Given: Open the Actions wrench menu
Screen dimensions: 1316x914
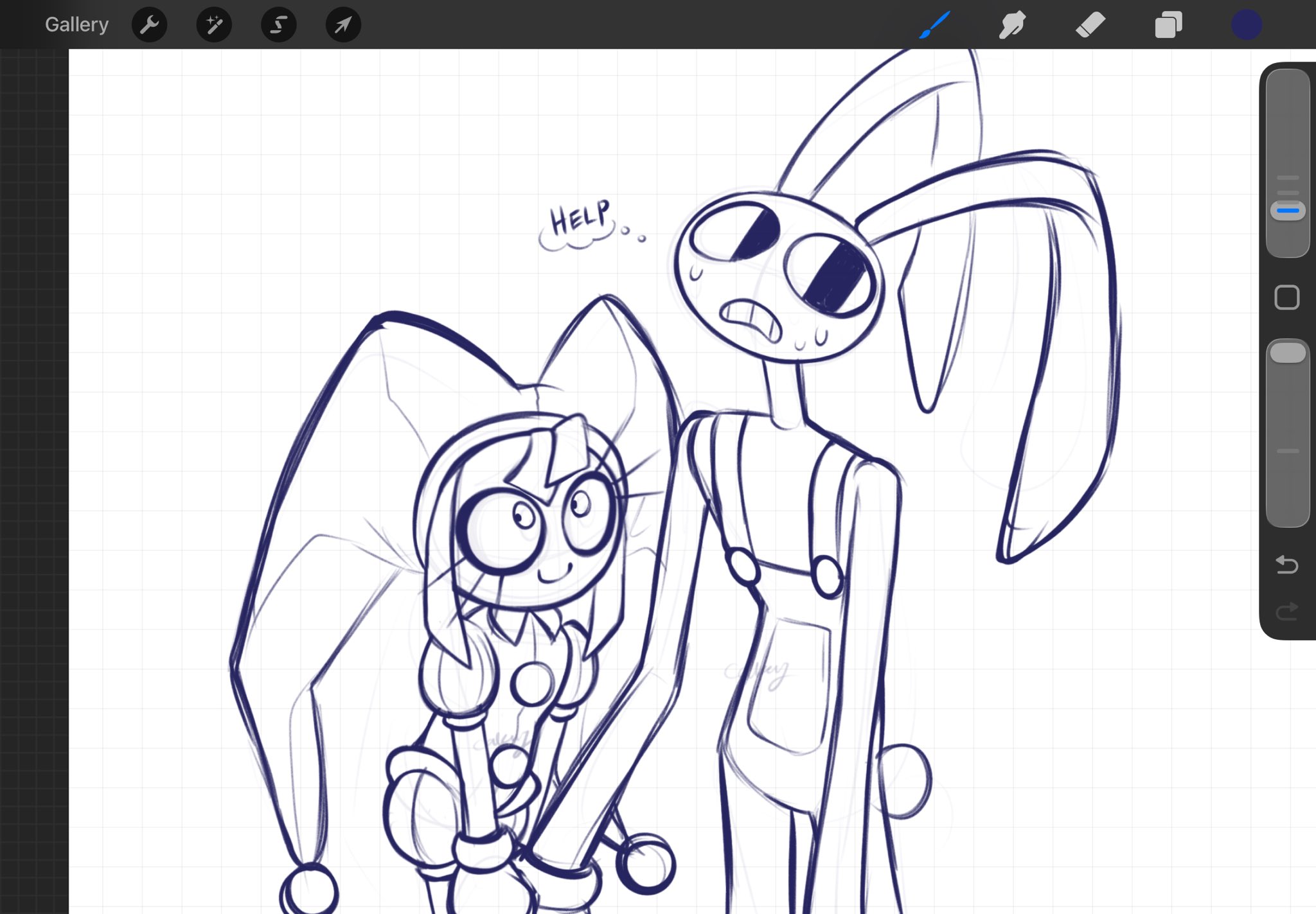Looking at the screenshot, I should tap(149, 24).
